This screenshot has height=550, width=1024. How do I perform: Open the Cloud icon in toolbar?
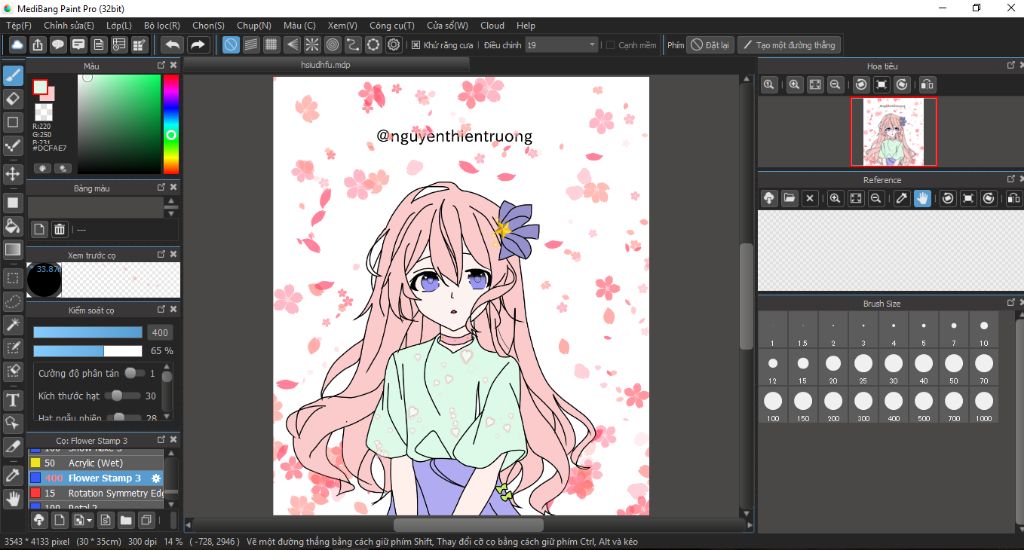(x=17, y=44)
